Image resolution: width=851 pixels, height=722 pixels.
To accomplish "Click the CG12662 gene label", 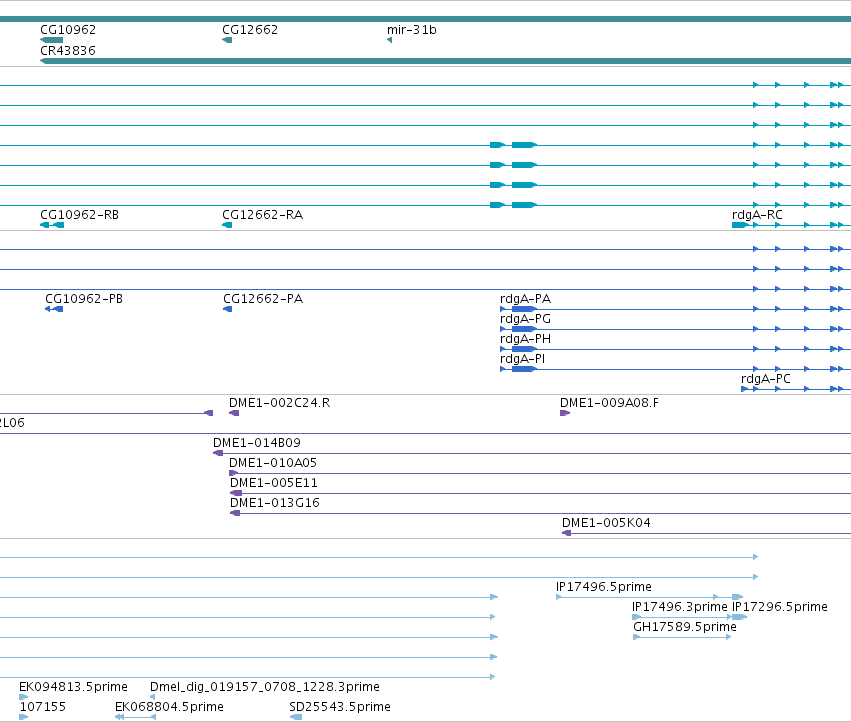I will coord(250,30).
